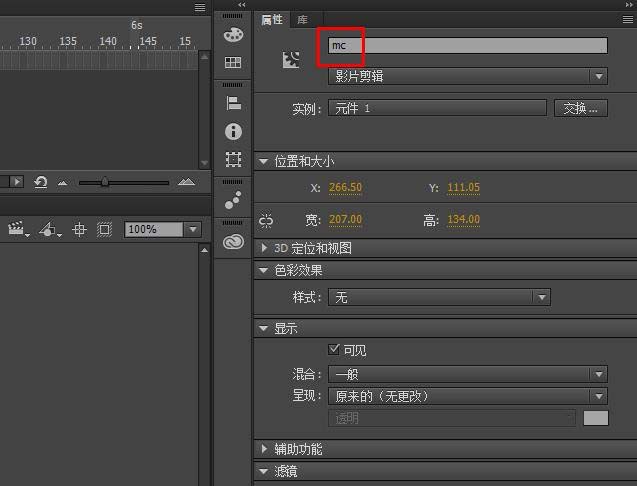Click the Center Stage icon
The width and height of the screenshot is (637, 486).
pyautogui.click(x=79, y=230)
